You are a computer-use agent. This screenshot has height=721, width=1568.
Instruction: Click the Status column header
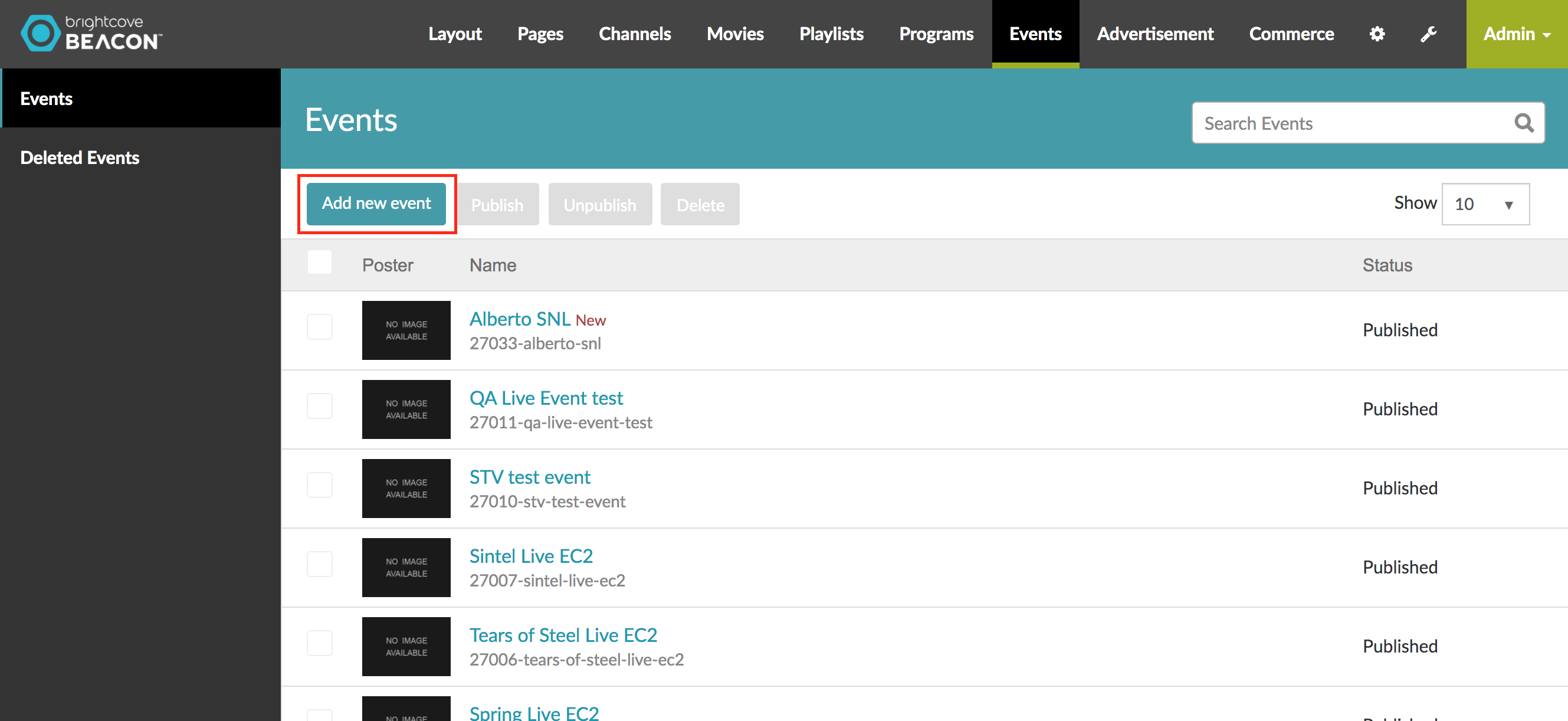(x=1387, y=266)
